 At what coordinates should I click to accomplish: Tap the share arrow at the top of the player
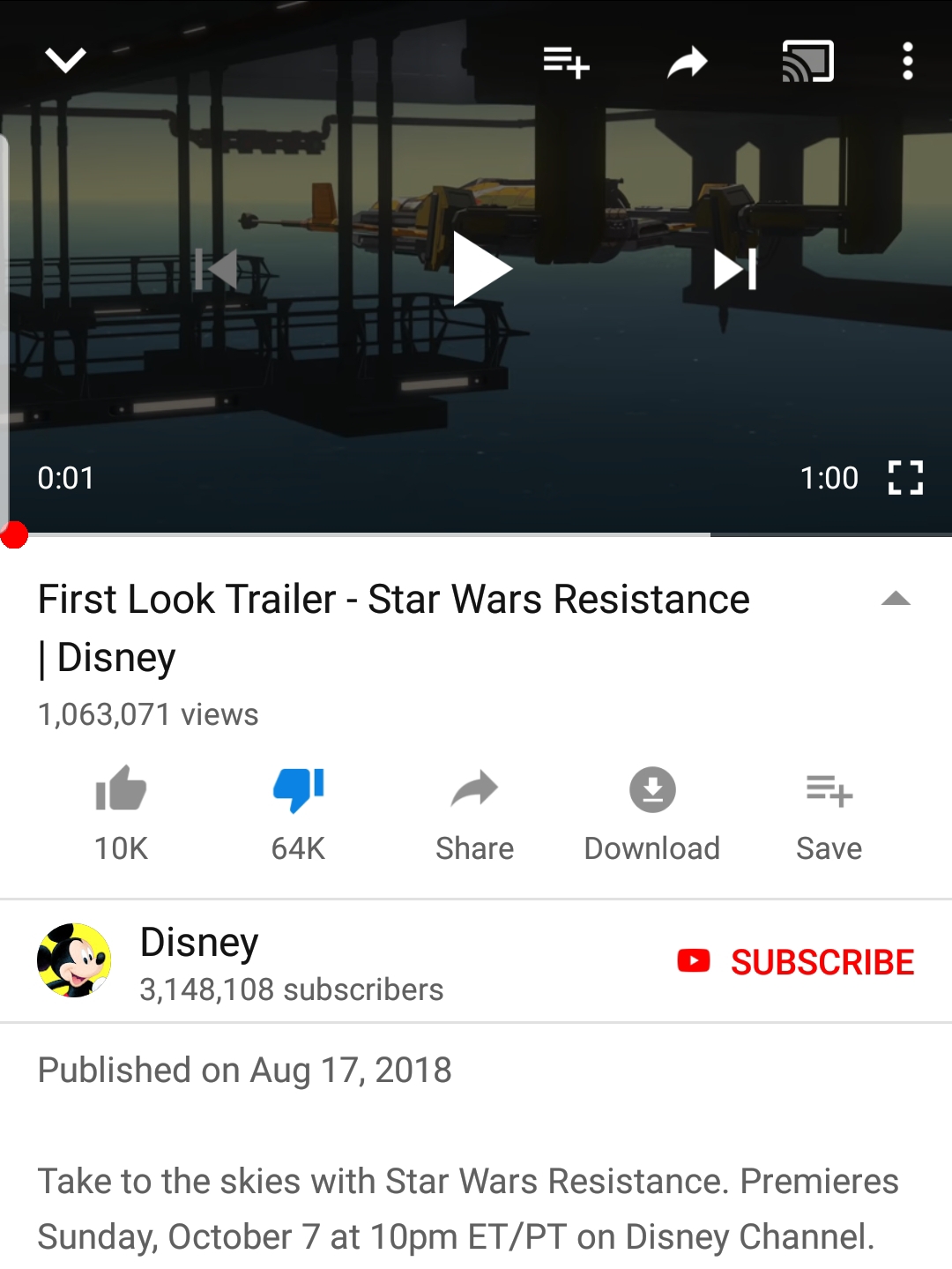[688, 63]
